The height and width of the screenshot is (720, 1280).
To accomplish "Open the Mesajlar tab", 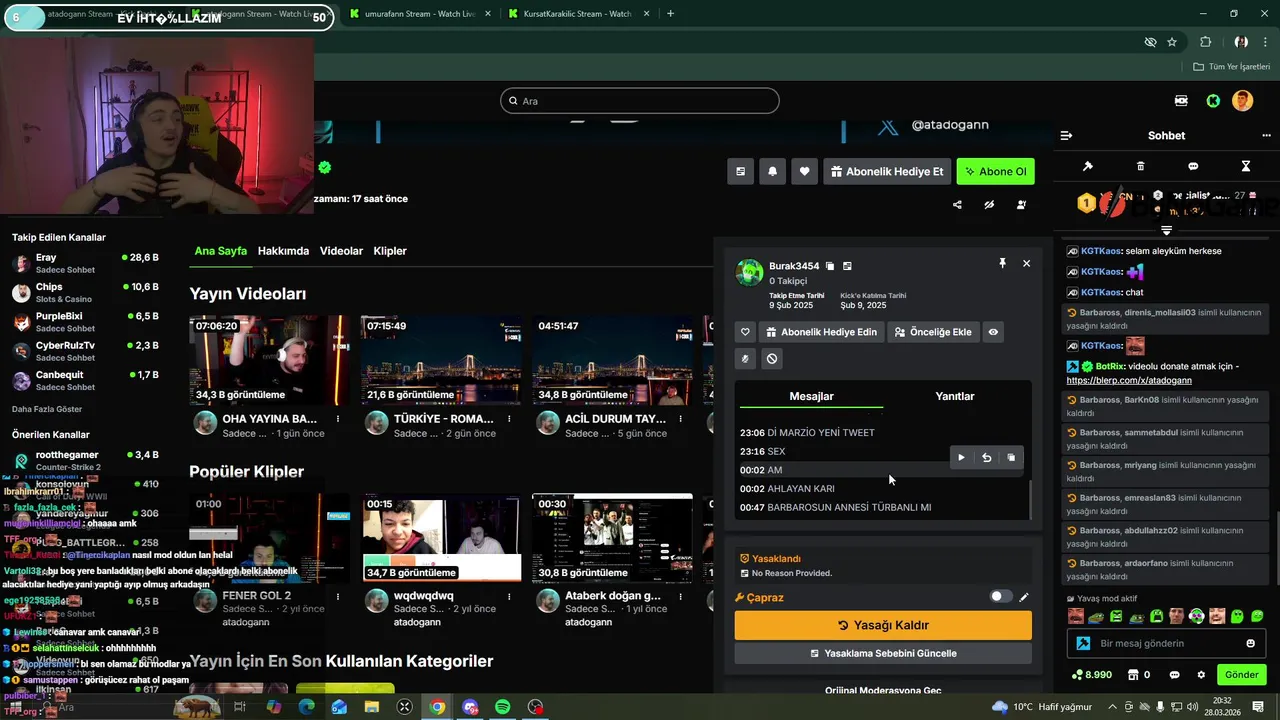I will pos(811,396).
